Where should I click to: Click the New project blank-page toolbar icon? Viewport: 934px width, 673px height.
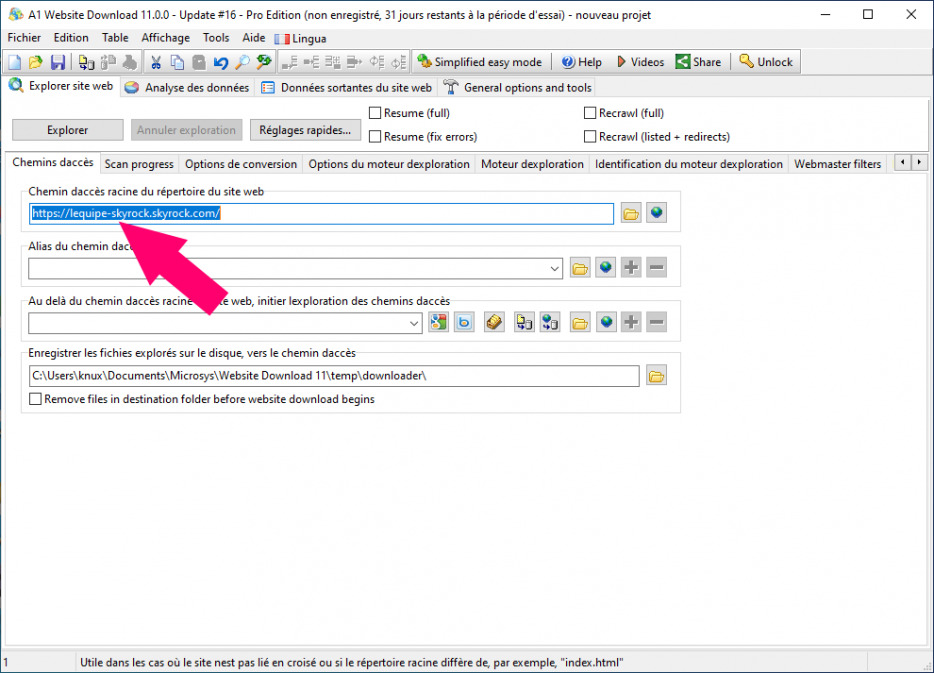click(15, 62)
